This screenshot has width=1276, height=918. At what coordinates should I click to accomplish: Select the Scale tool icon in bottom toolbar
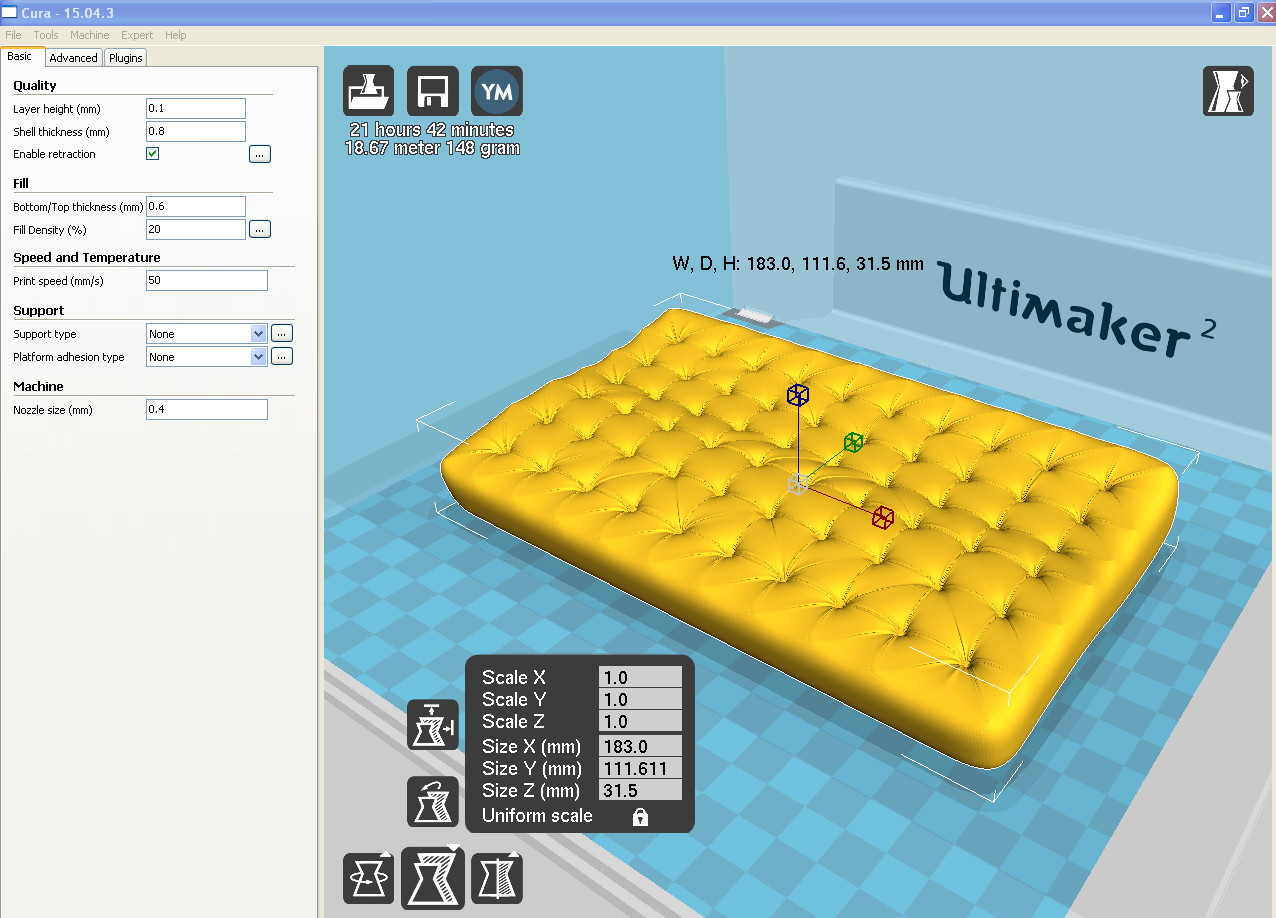pyautogui.click(x=432, y=878)
